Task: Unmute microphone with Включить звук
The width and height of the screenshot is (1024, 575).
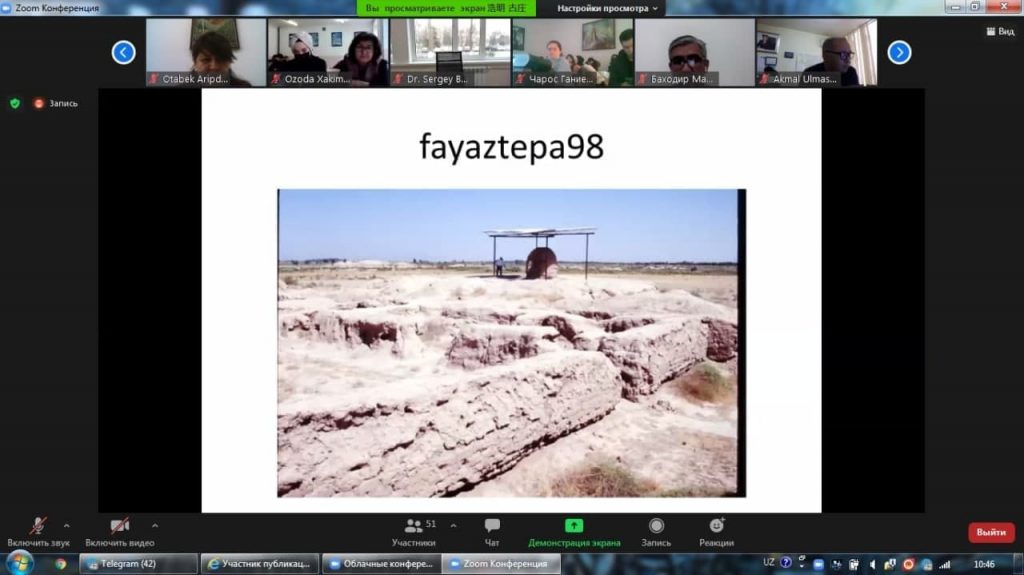Action: (x=38, y=531)
